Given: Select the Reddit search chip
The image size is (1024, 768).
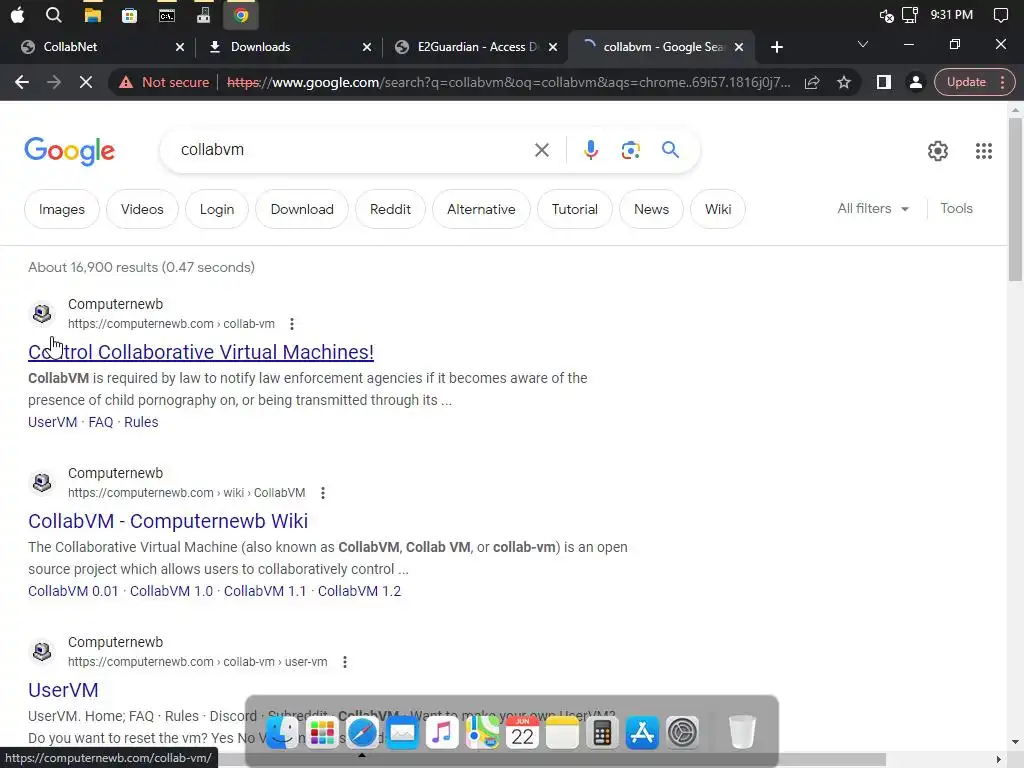Looking at the screenshot, I should (390, 209).
